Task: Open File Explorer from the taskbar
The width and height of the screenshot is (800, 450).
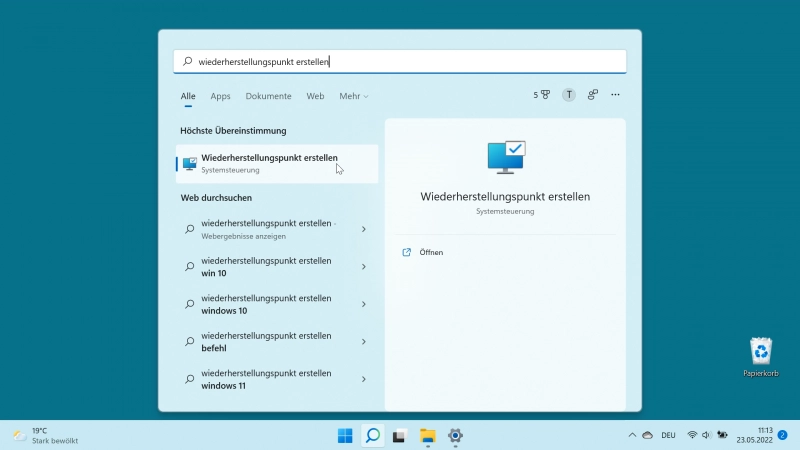Action: point(428,436)
